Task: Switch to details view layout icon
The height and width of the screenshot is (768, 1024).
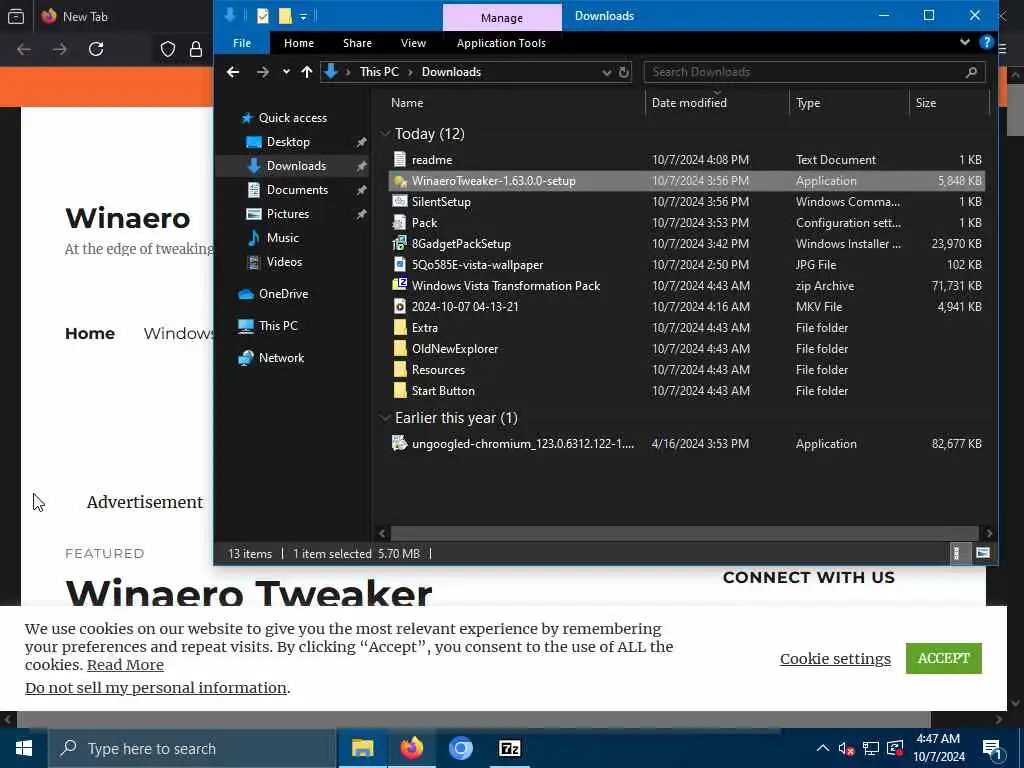Action: [x=957, y=553]
